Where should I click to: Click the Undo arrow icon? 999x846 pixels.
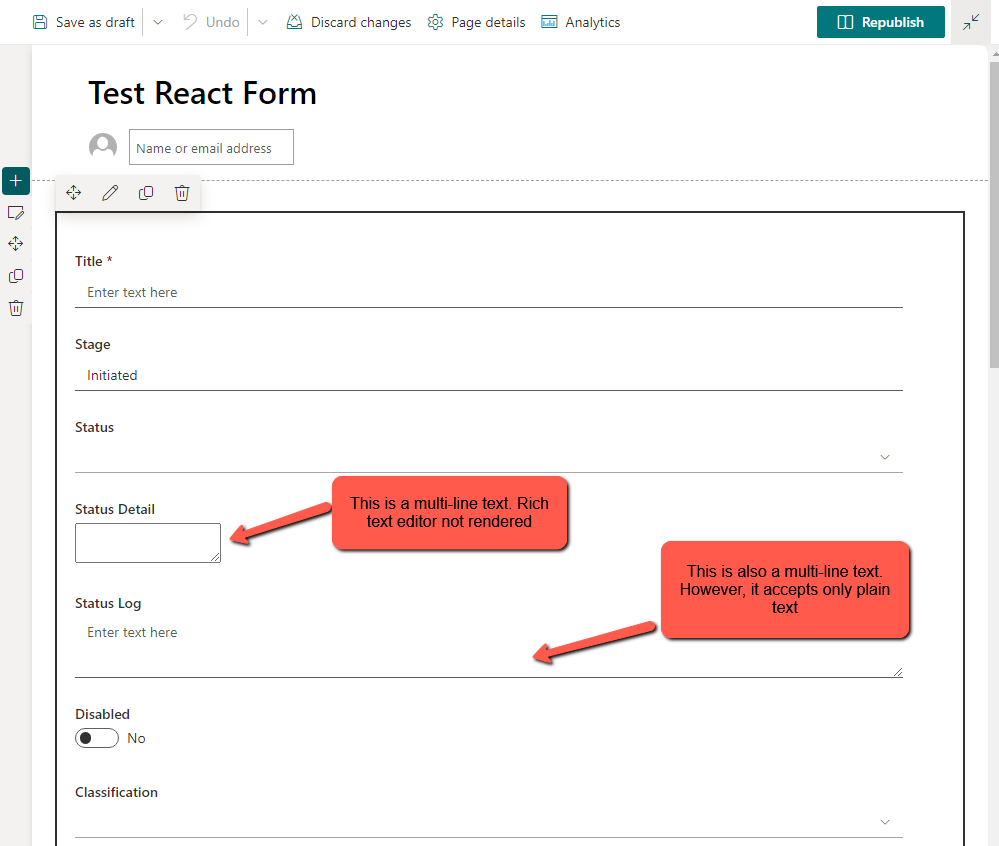210,21
